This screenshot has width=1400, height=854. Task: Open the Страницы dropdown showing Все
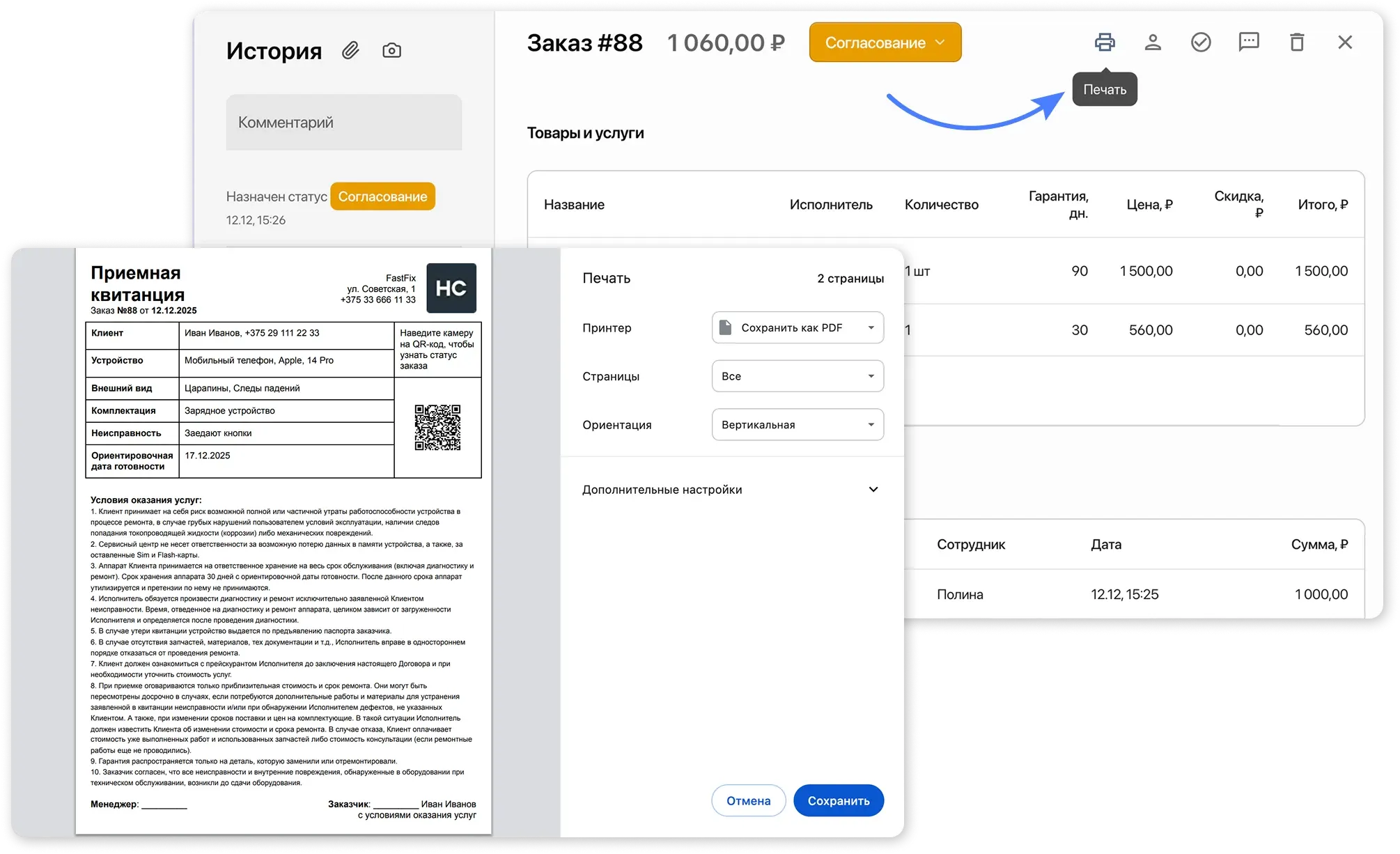798,376
